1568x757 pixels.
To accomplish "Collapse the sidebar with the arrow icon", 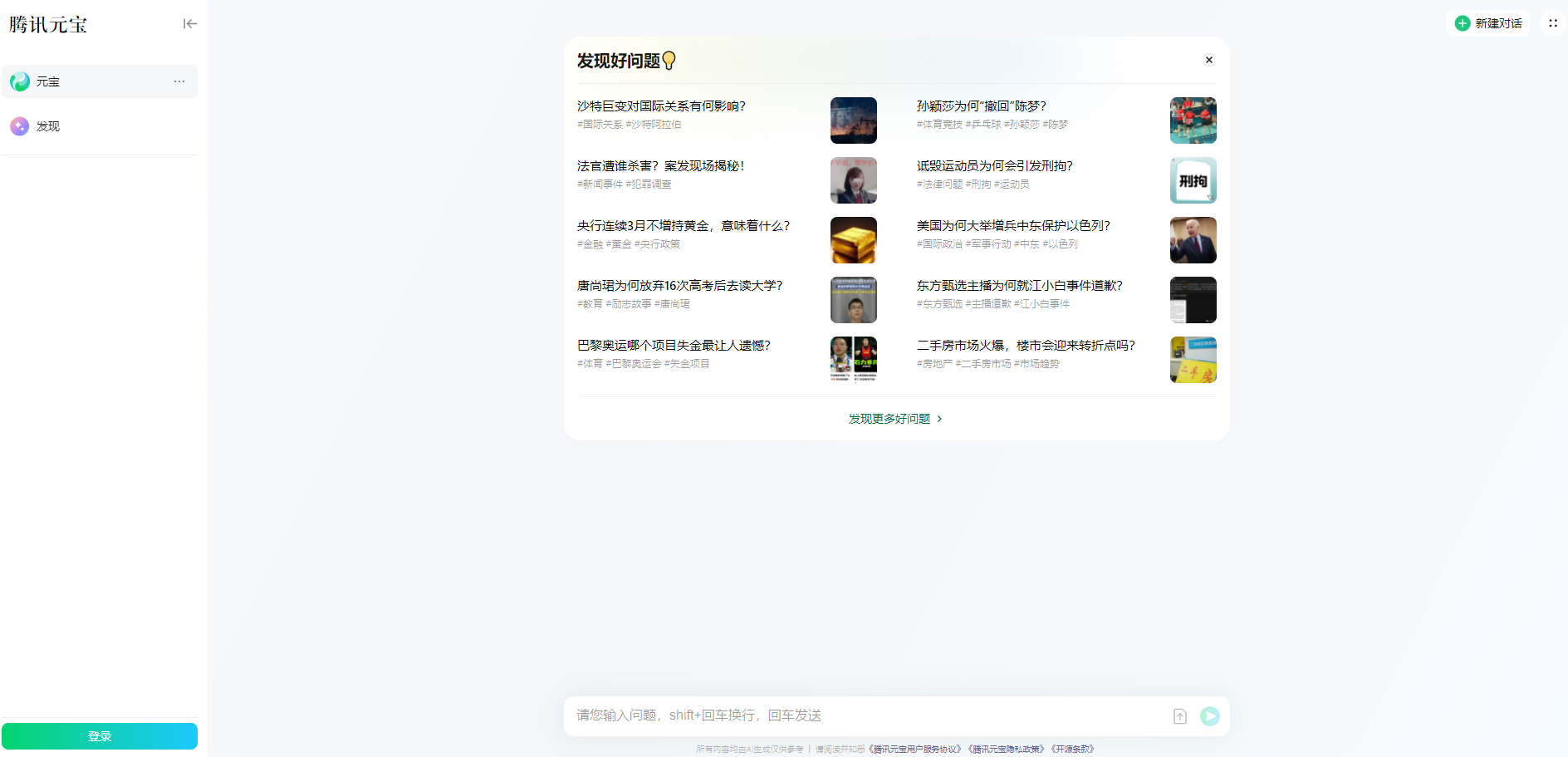I will click(x=190, y=24).
